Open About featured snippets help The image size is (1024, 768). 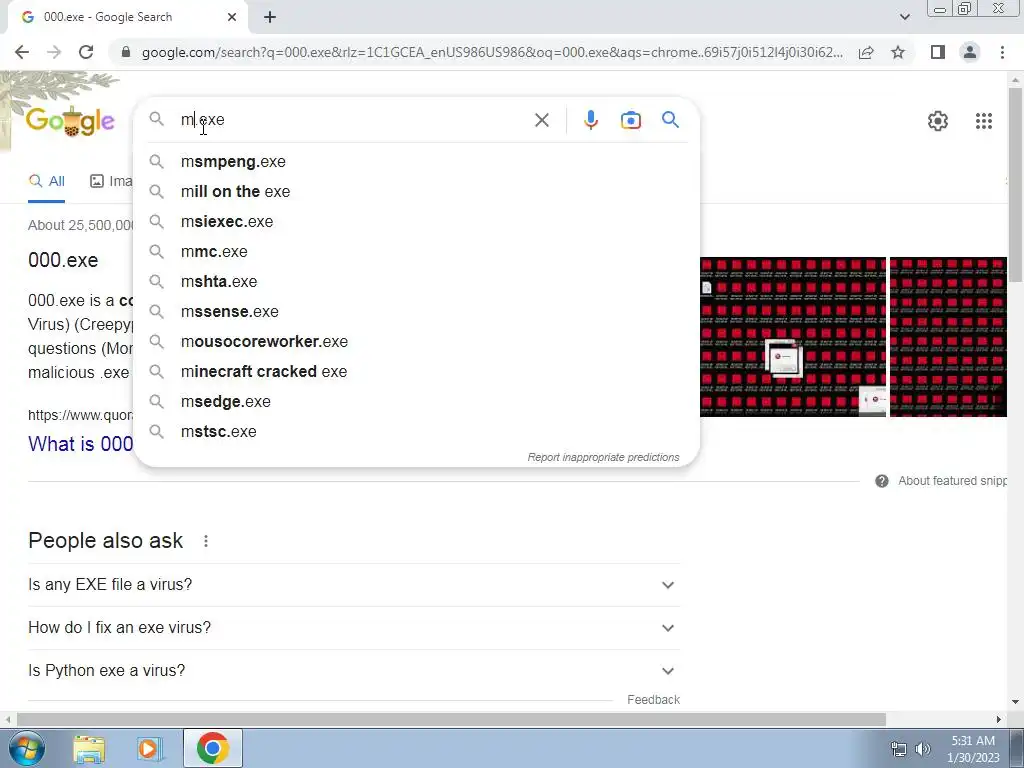click(940, 481)
